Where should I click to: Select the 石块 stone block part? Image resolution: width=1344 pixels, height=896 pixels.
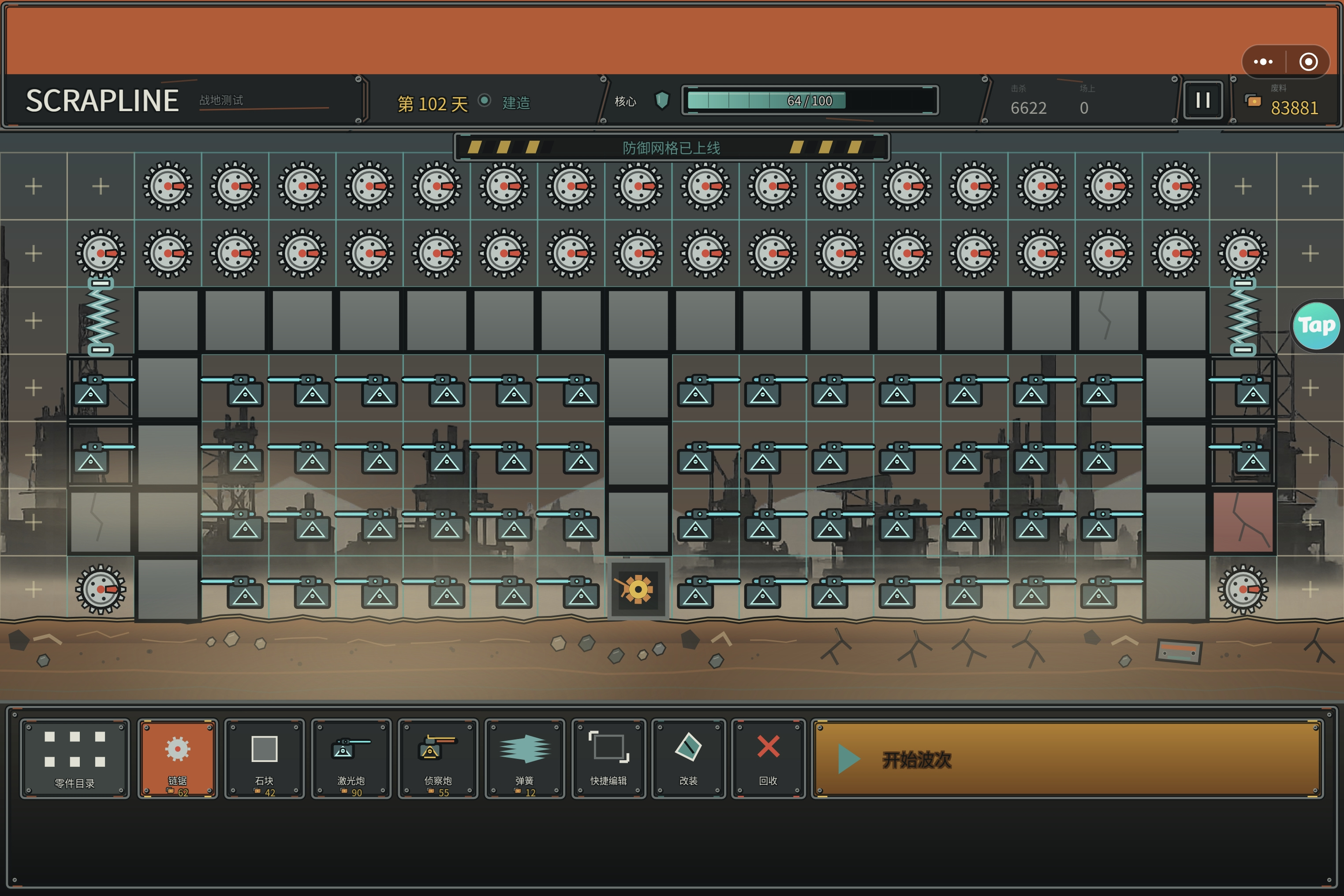pyautogui.click(x=265, y=759)
